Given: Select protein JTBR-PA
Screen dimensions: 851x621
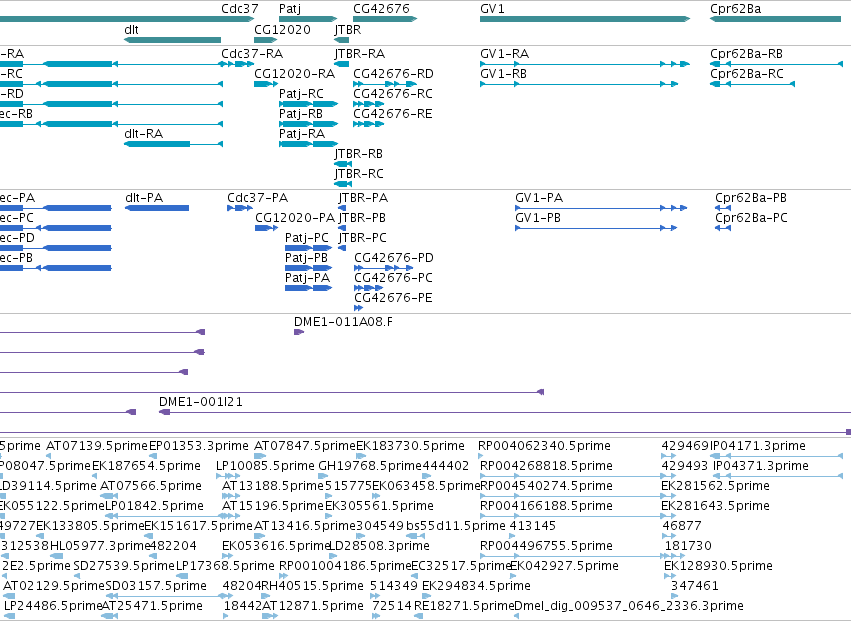Looking at the screenshot, I should click(x=363, y=198).
